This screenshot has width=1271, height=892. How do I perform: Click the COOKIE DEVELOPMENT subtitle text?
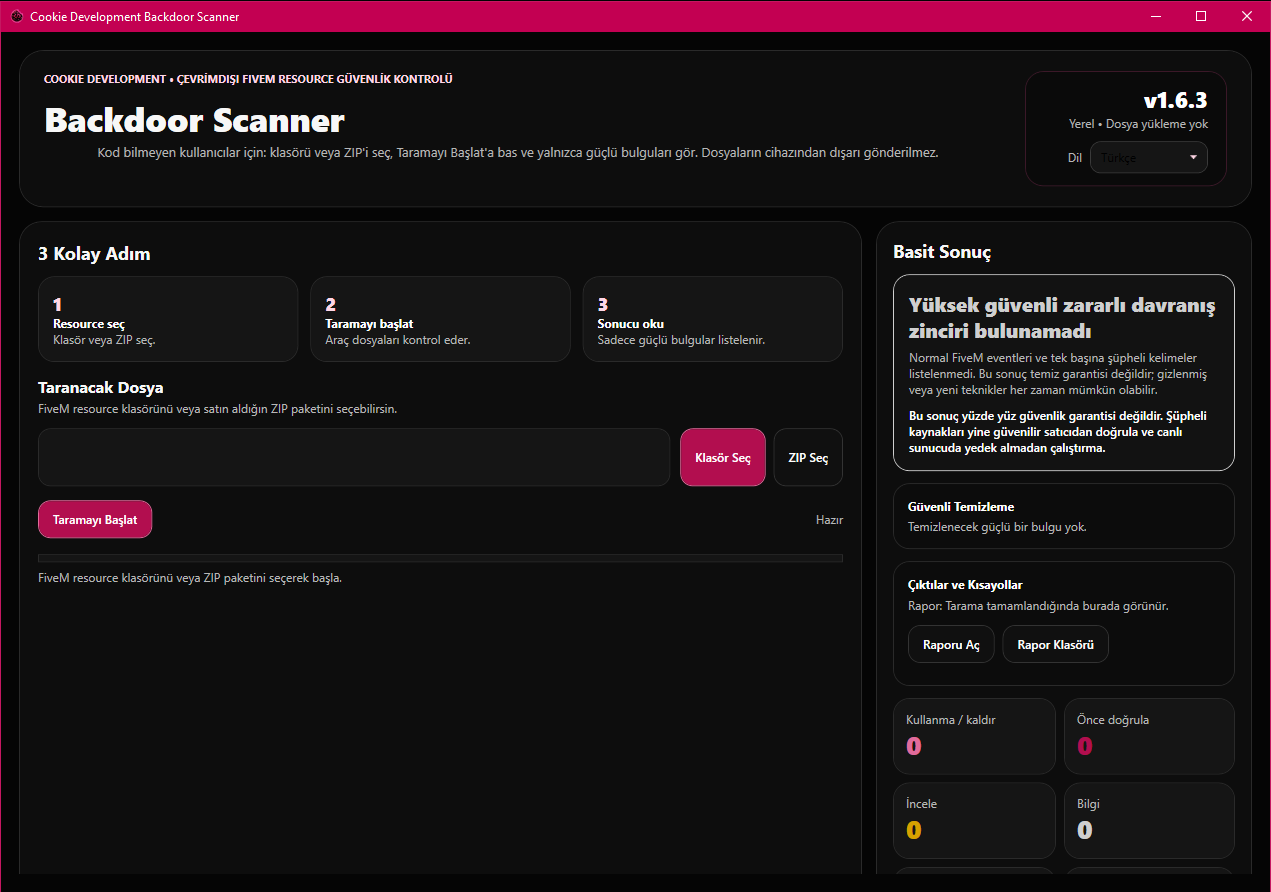(248, 79)
